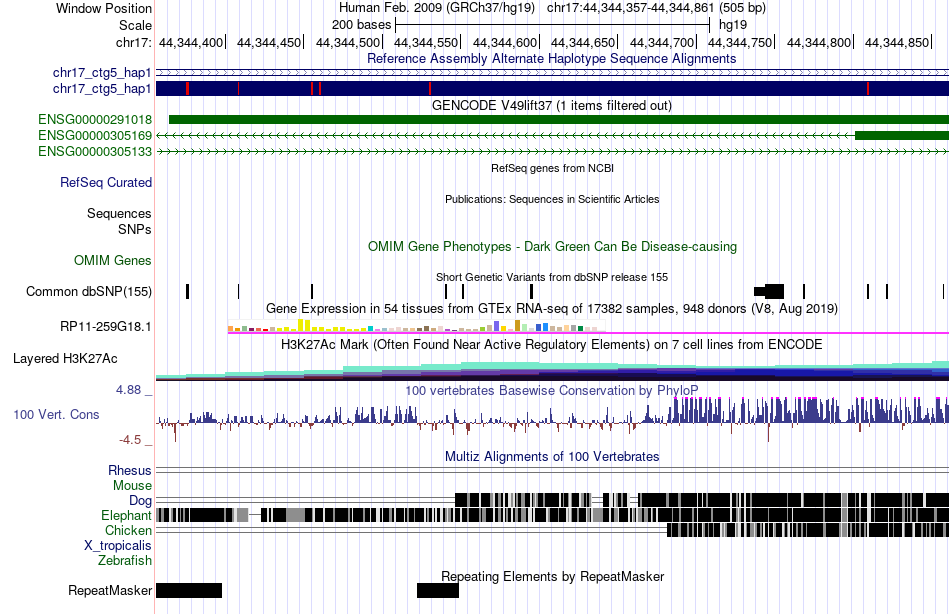Click the H3K27Ac Mark ENCODE track title

point(552,345)
